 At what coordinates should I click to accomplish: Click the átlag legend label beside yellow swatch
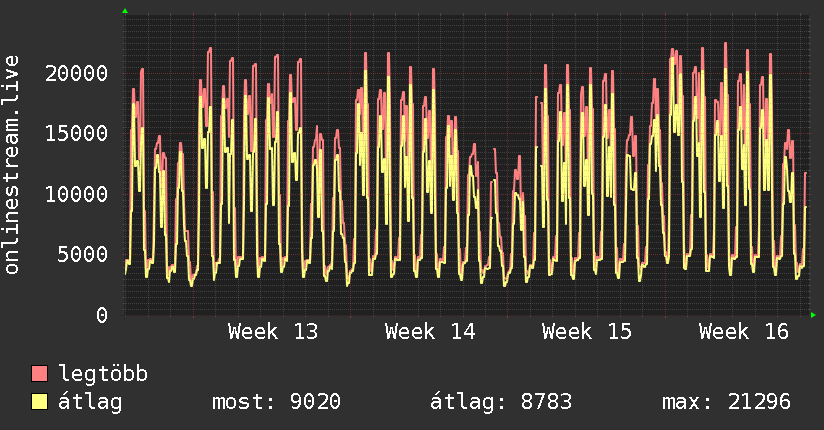tap(90, 402)
